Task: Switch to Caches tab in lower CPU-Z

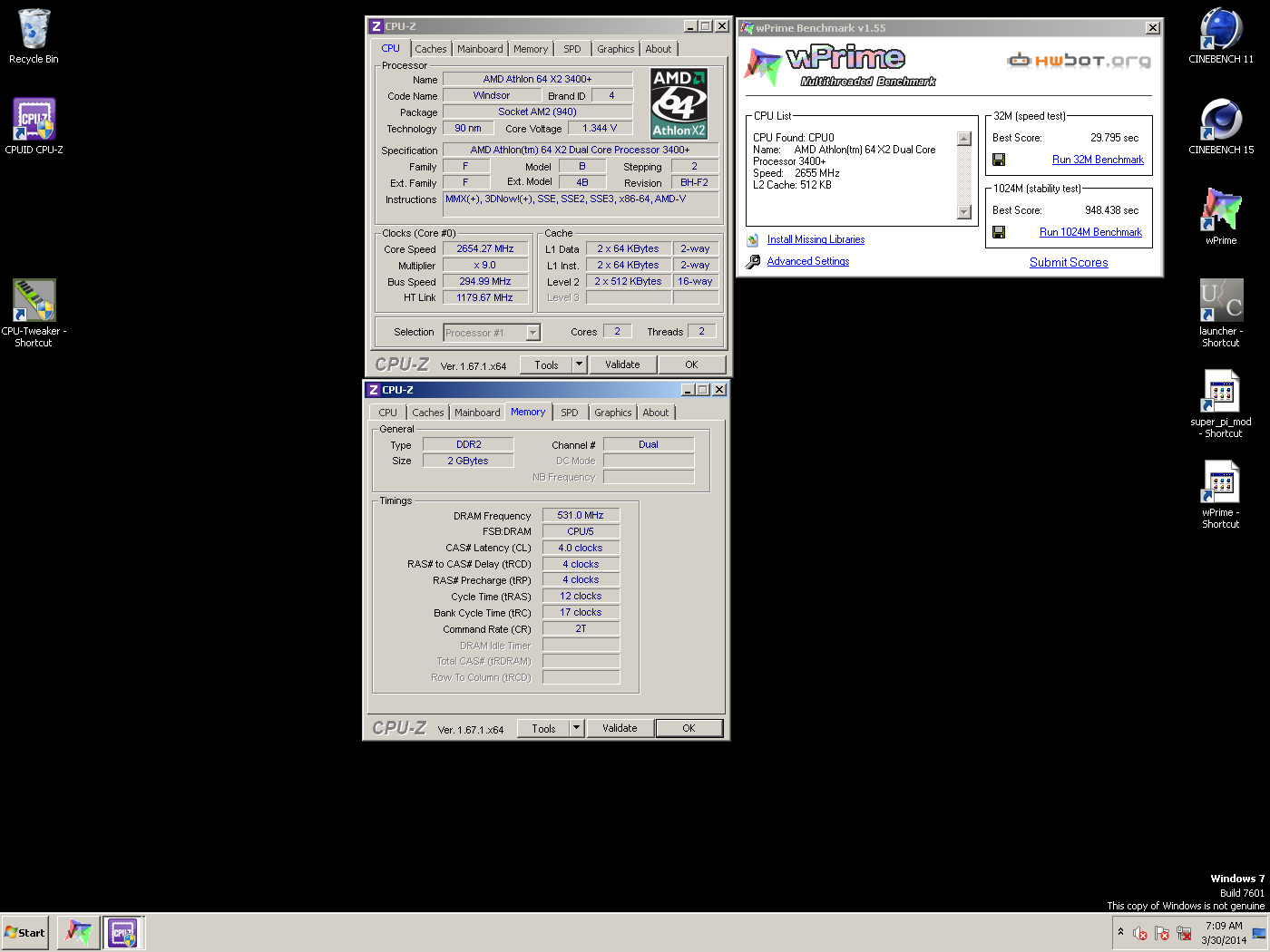Action: (428, 413)
